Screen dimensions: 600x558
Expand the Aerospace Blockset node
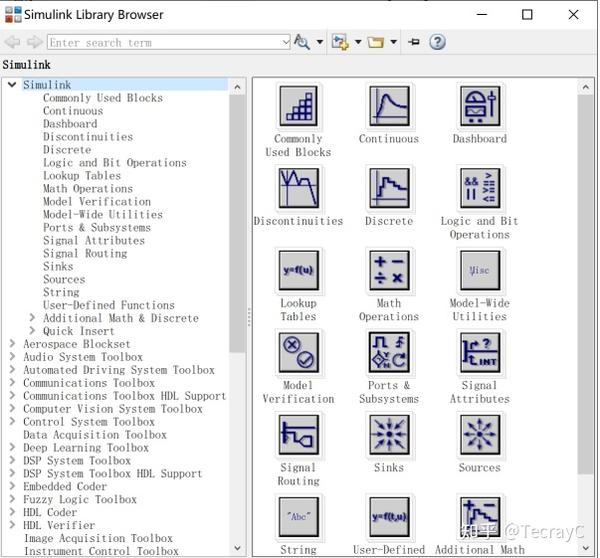click(x=12, y=343)
